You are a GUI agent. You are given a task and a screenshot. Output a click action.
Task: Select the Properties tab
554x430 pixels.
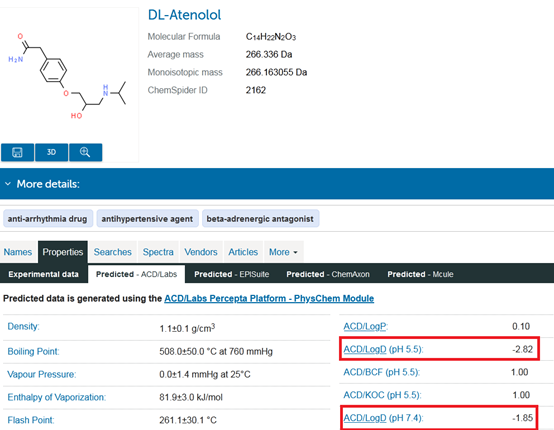point(63,252)
